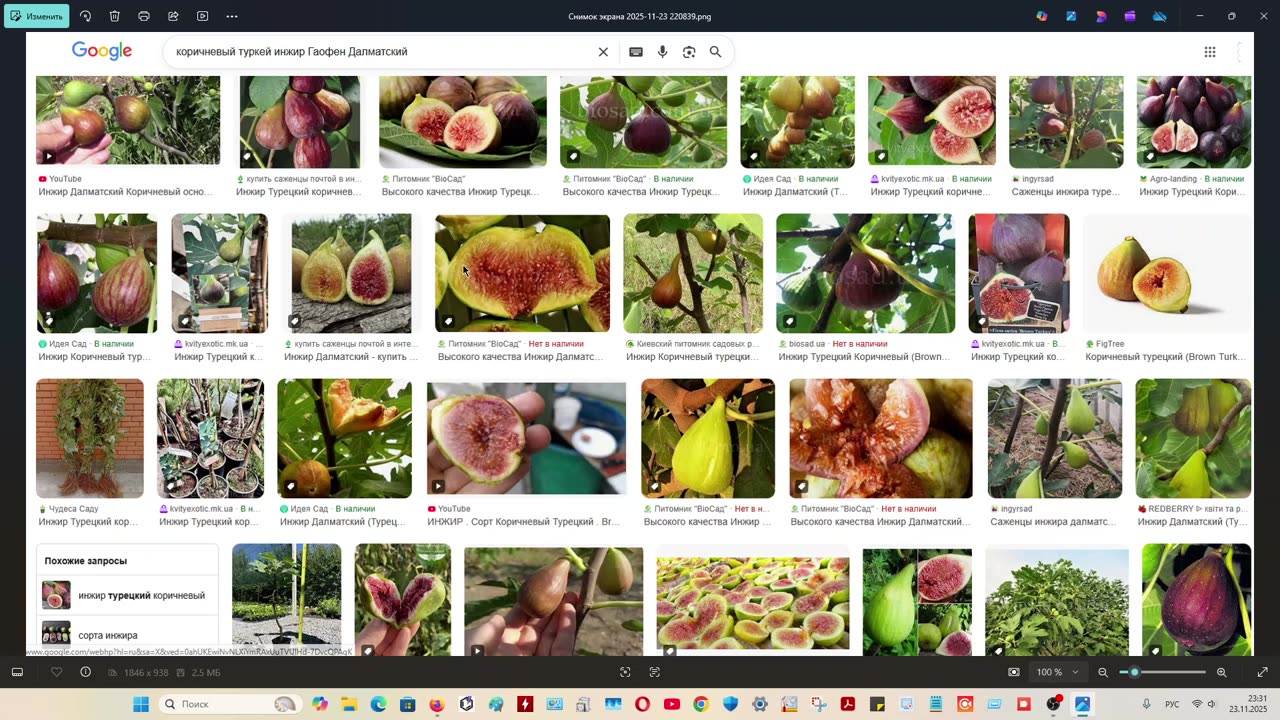This screenshot has height=720, width=1280.
Task: Start the slideshow with the play icon
Action: (203, 16)
